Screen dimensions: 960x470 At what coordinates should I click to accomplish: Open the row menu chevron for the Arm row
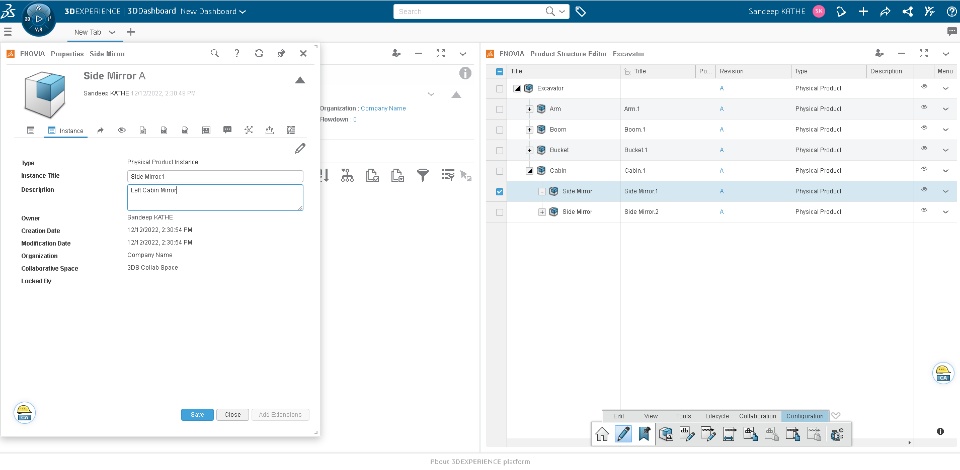[x=946, y=110]
